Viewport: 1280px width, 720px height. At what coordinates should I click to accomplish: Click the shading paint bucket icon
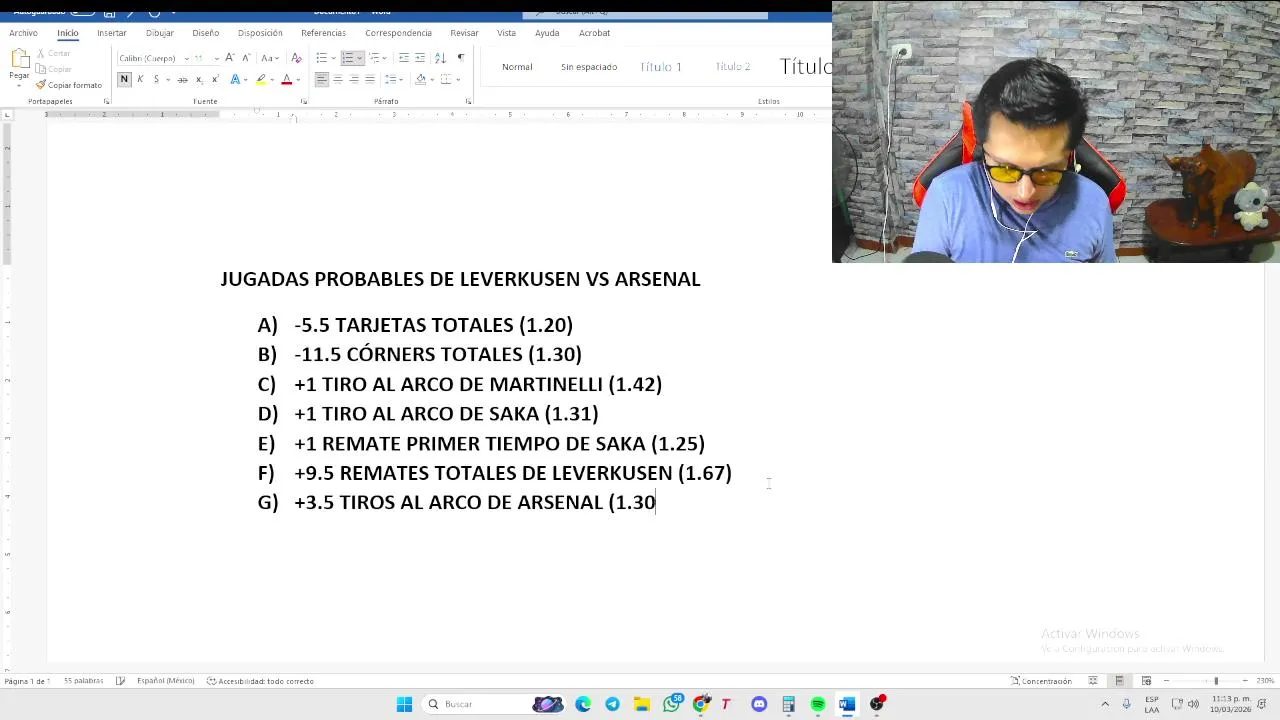[421, 79]
